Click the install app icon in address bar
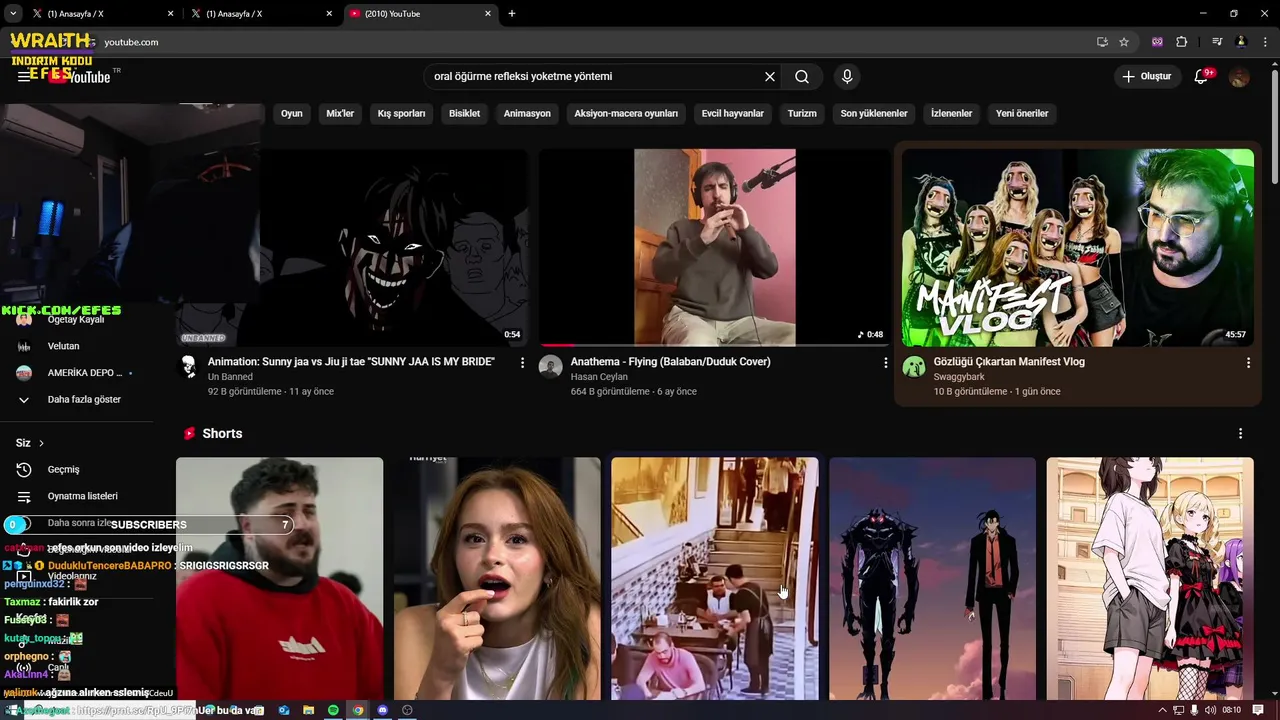 [1102, 42]
